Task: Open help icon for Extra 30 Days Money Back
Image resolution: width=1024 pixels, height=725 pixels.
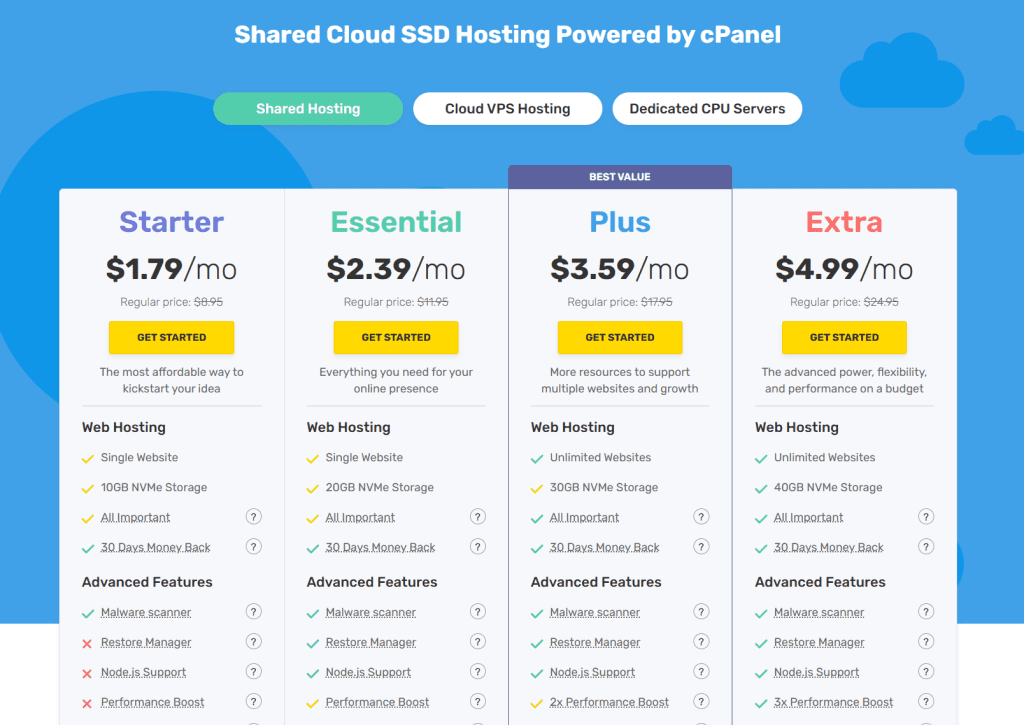Action: click(926, 547)
